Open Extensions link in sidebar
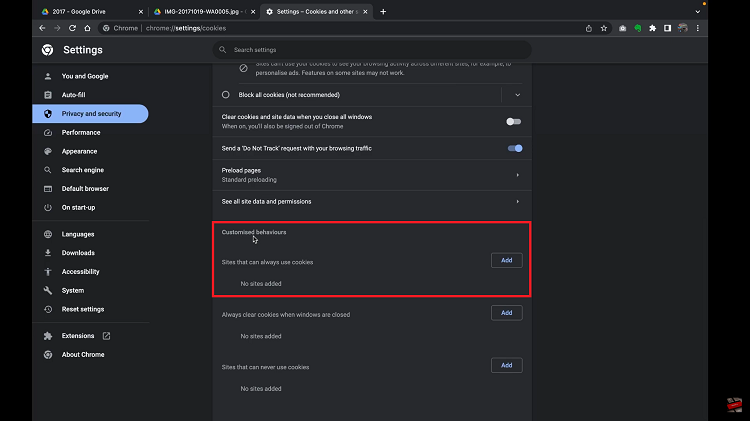750x421 pixels. 77,336
